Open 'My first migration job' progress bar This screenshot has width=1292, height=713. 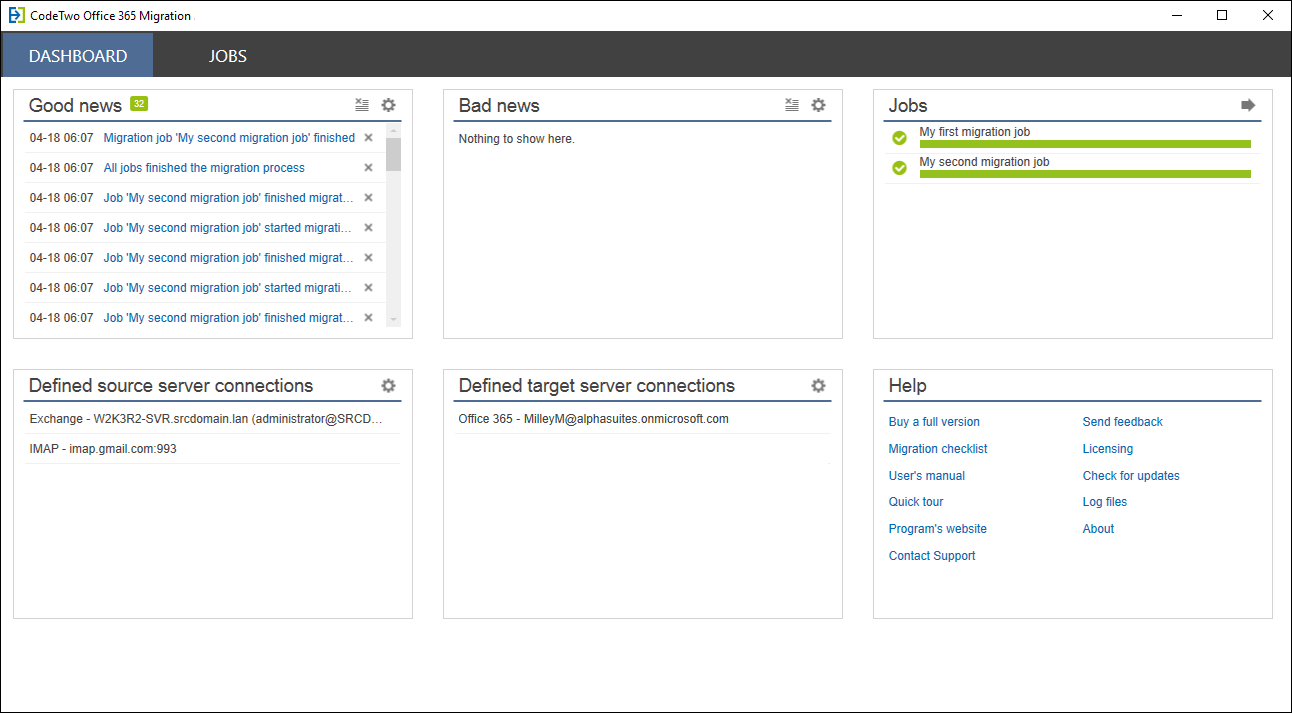(x=1085, y=144)
